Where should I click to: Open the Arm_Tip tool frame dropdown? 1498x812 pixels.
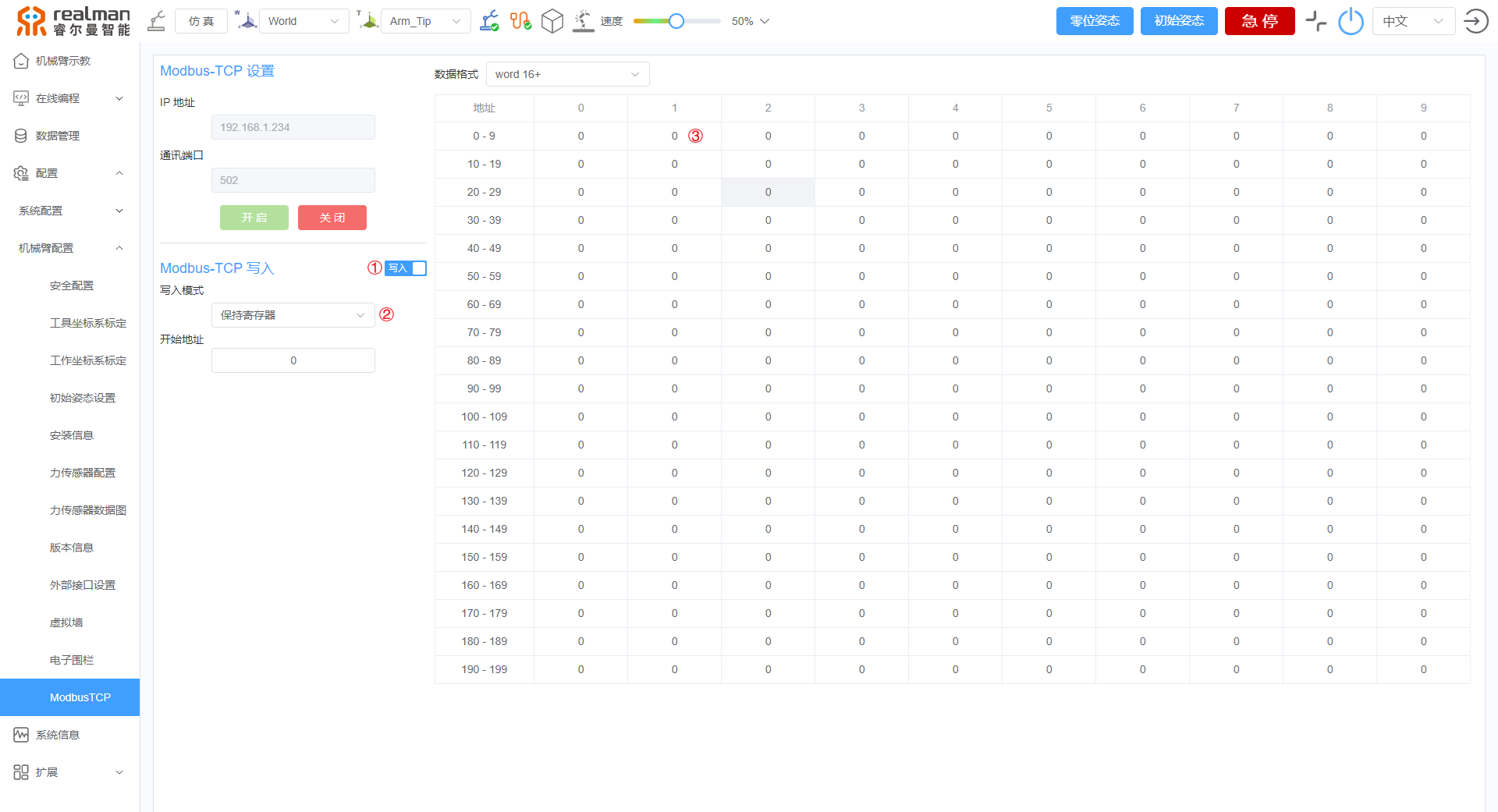pos(425,21)
